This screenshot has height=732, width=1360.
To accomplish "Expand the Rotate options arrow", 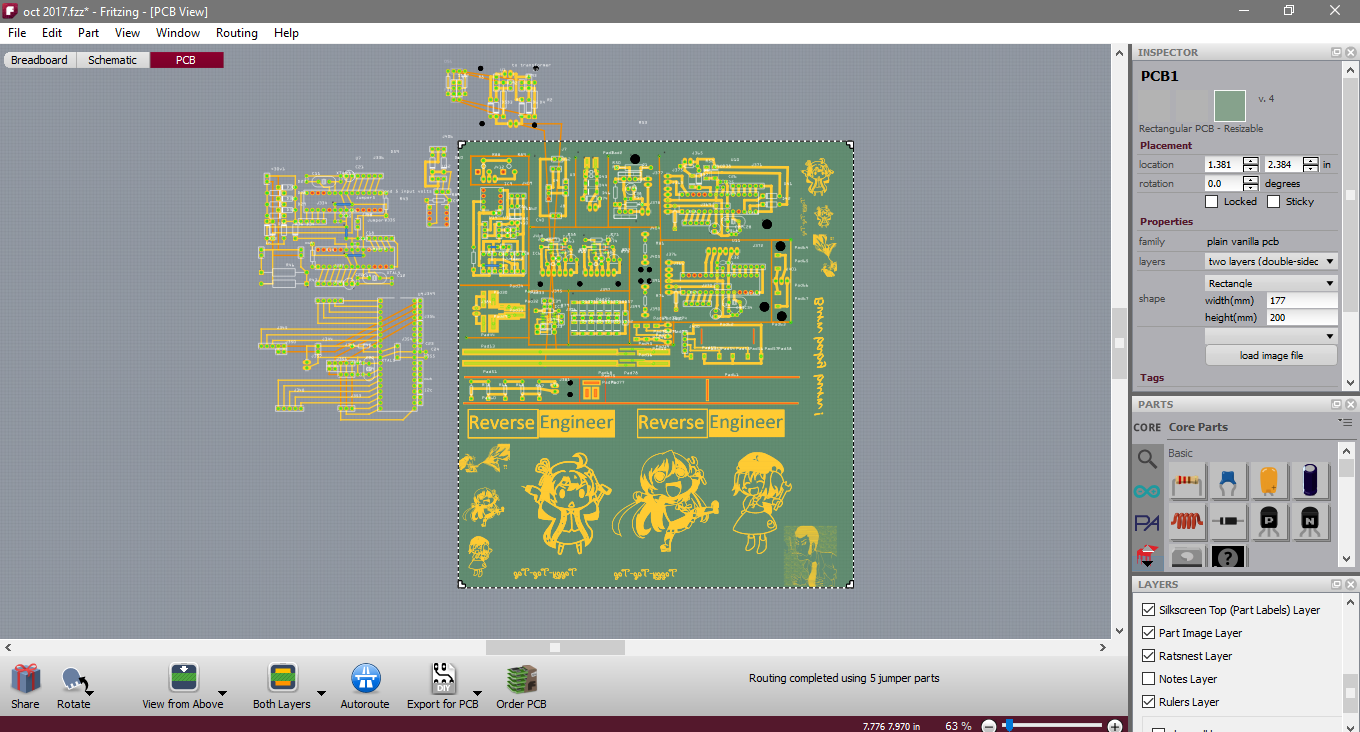I will click(90, 692).
